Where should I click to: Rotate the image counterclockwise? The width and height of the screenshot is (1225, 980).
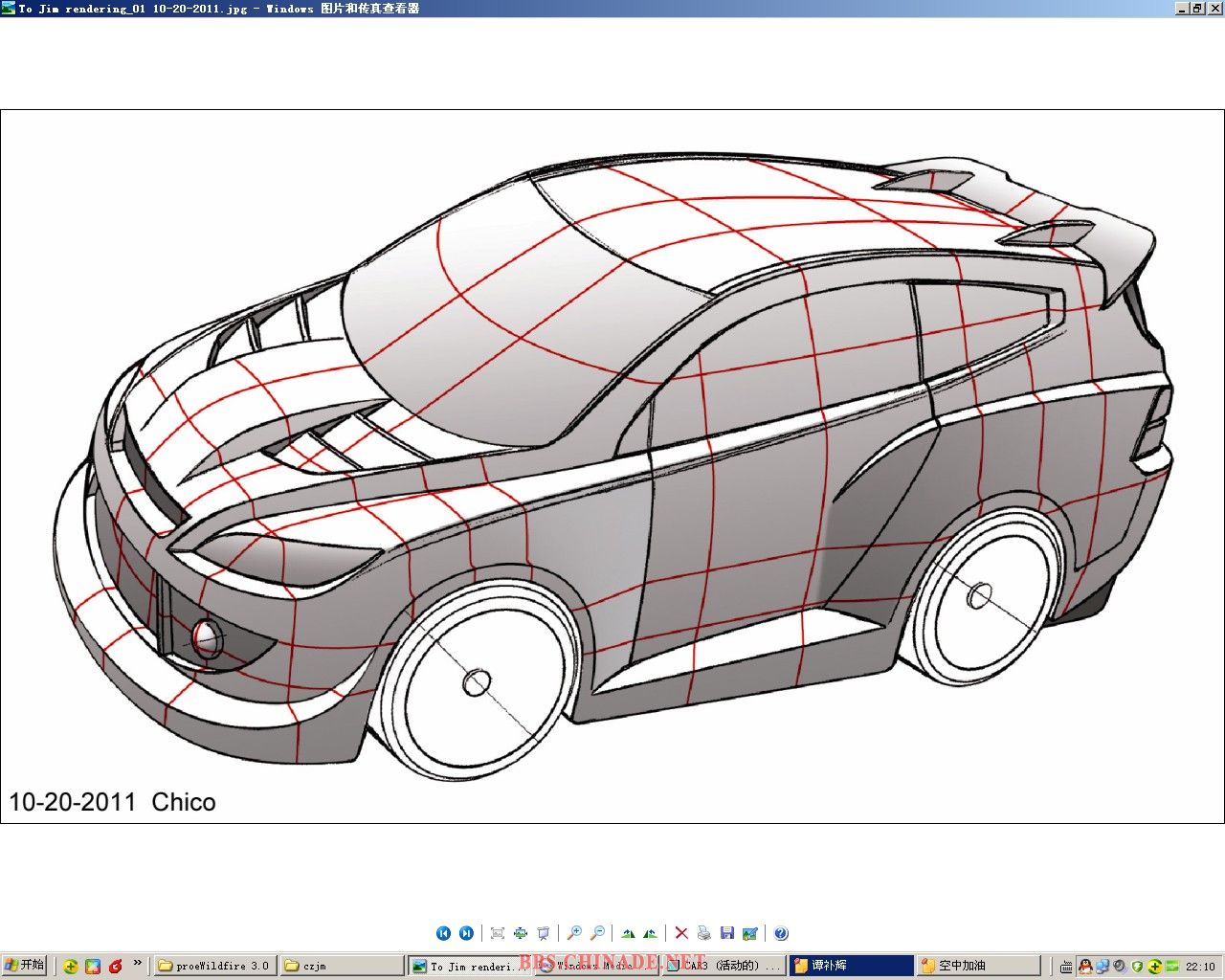coord(651,933)
